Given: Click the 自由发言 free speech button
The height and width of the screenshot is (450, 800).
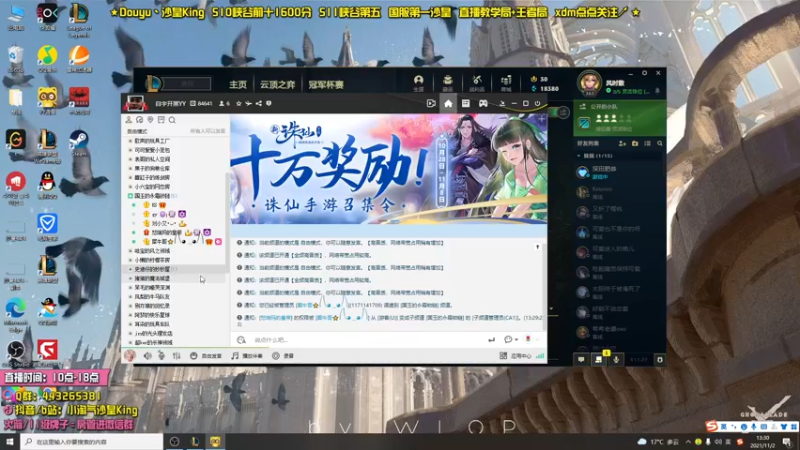Looking at the screenshot, I should point(206,356).
